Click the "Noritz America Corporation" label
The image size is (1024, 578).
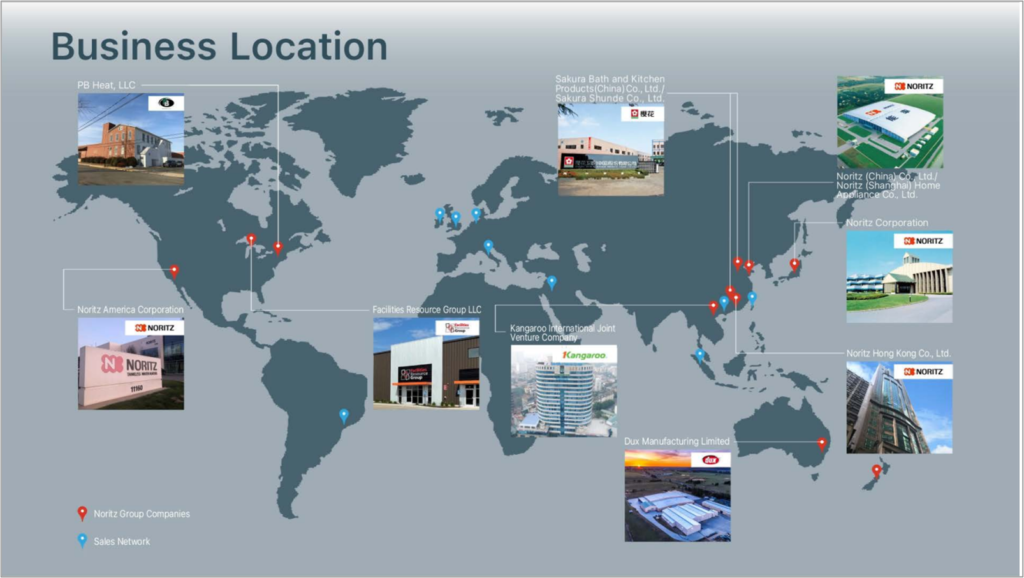click(x=131, y=310)
